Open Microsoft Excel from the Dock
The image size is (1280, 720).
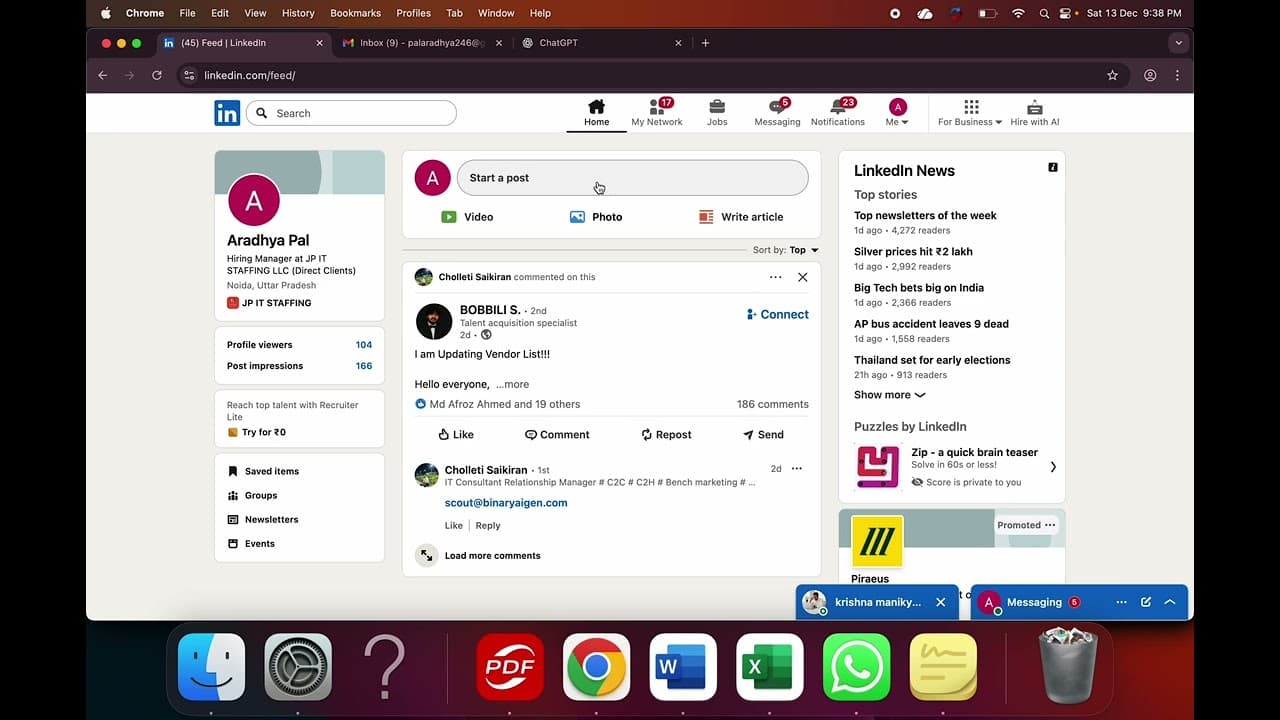pos(770,667)
